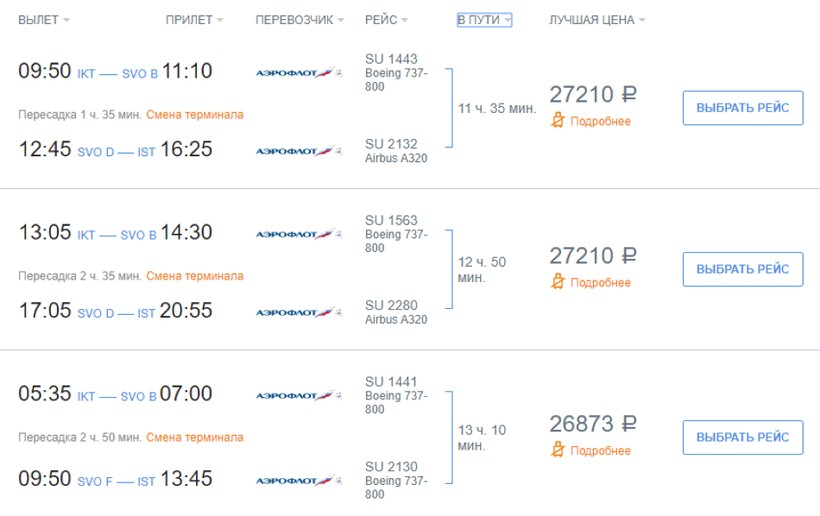Click Aeroflot logo for flight SU 1441

click(x=298, y=395)
